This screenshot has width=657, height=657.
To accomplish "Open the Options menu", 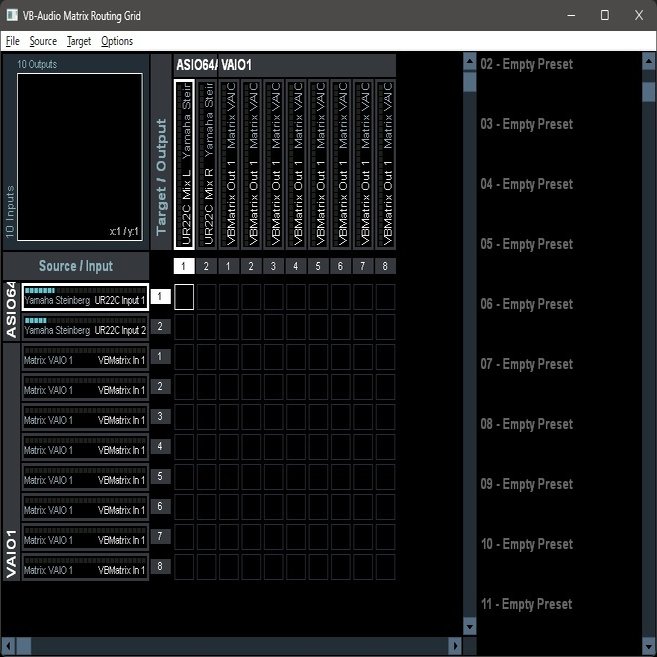I will [117, 41].
